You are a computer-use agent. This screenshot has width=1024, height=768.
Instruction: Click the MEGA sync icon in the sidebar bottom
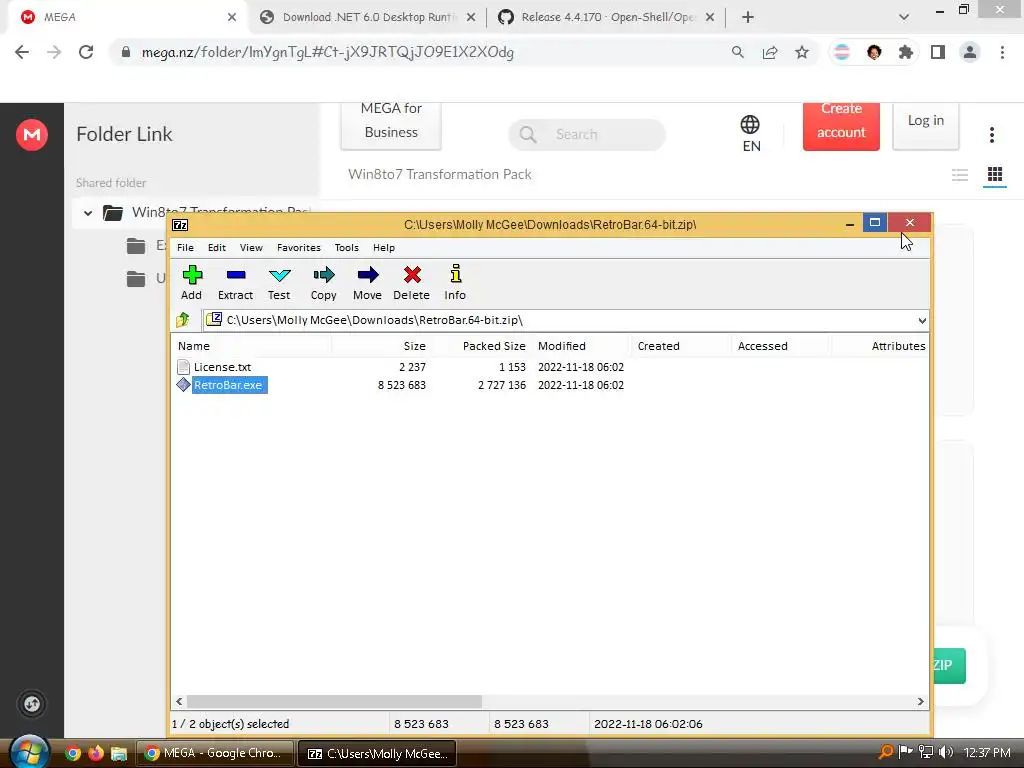(x=31, y=704)
